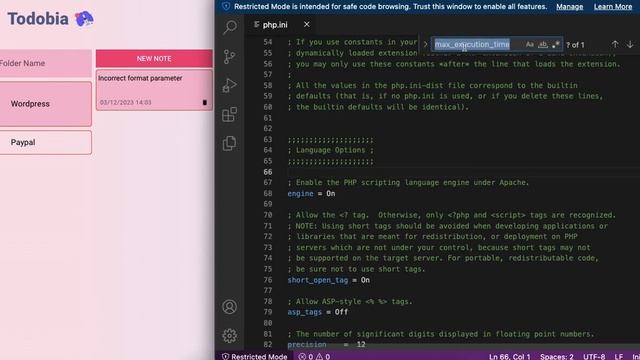
Task: Toggle Use Regular Expression in find widget
Action: pyautogui.click(x=556, y=44)
